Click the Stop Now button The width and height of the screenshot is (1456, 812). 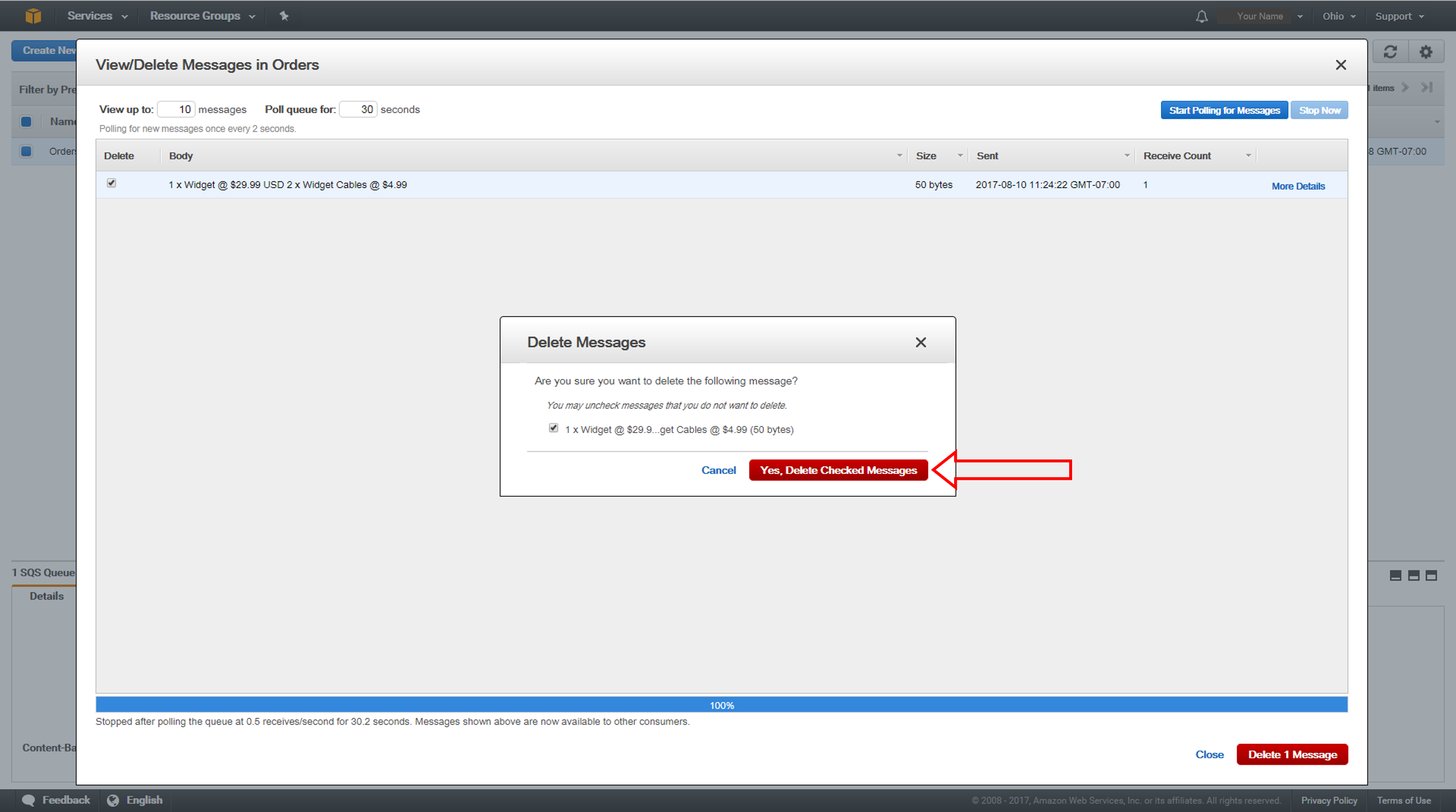pos(1319,110)
